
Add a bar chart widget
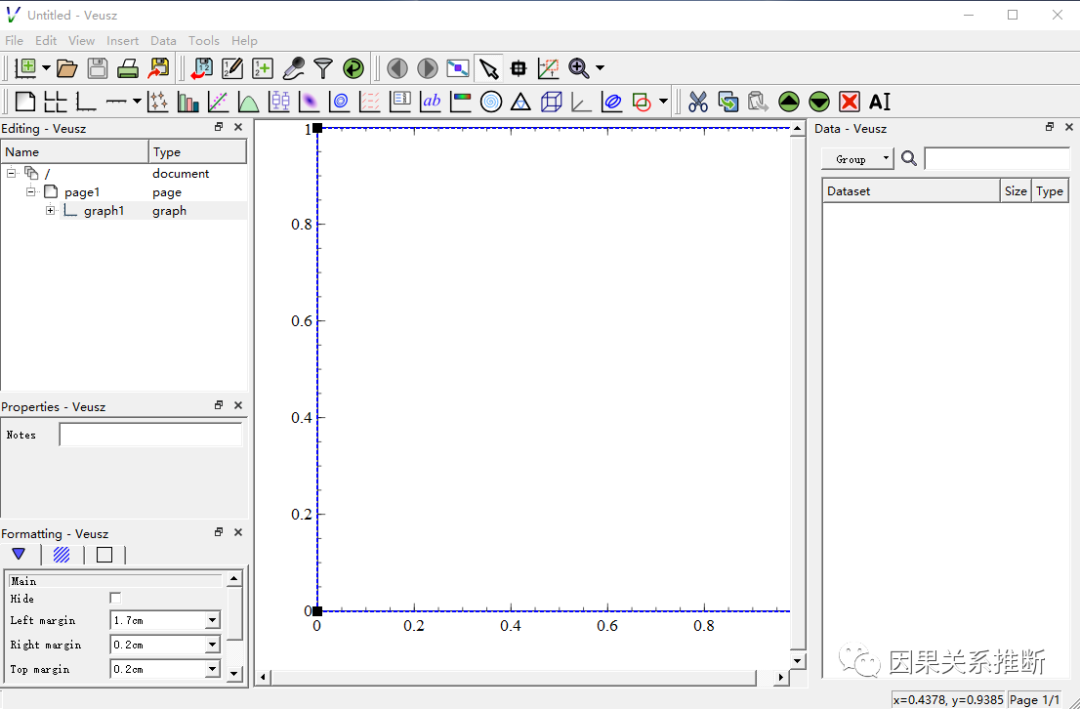(188, 102)
